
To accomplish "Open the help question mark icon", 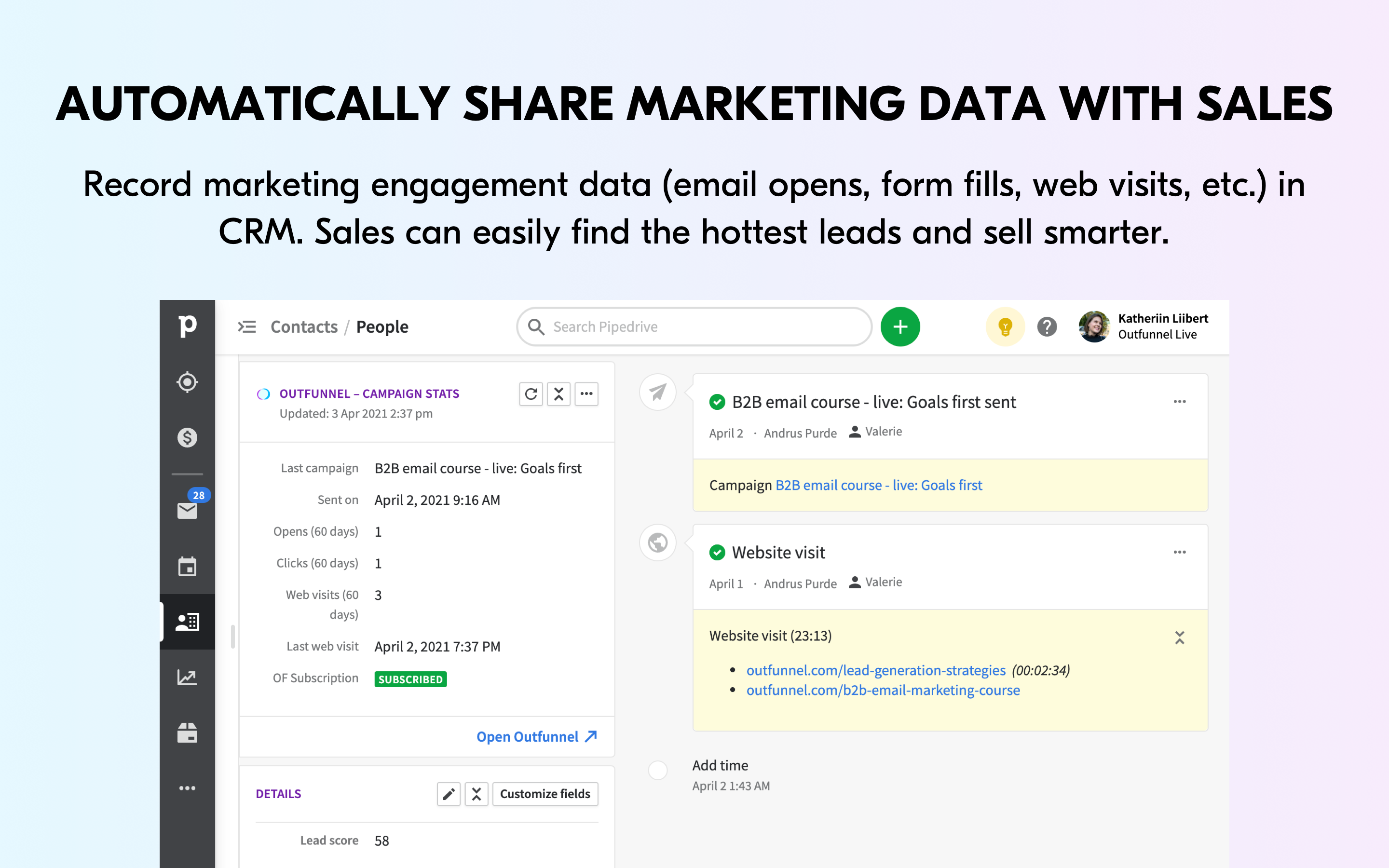I will click(1047, 326).
